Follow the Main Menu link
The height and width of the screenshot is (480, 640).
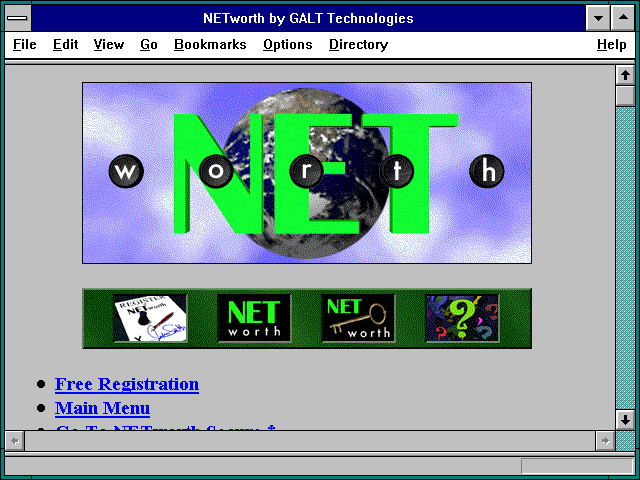(x=102, y=408)
